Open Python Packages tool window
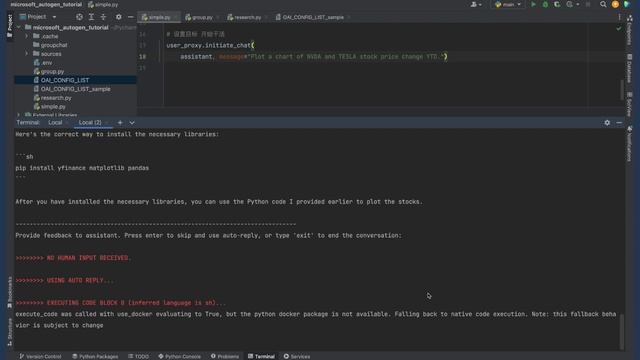Viewport: 640px width, 360px height. 95,356
